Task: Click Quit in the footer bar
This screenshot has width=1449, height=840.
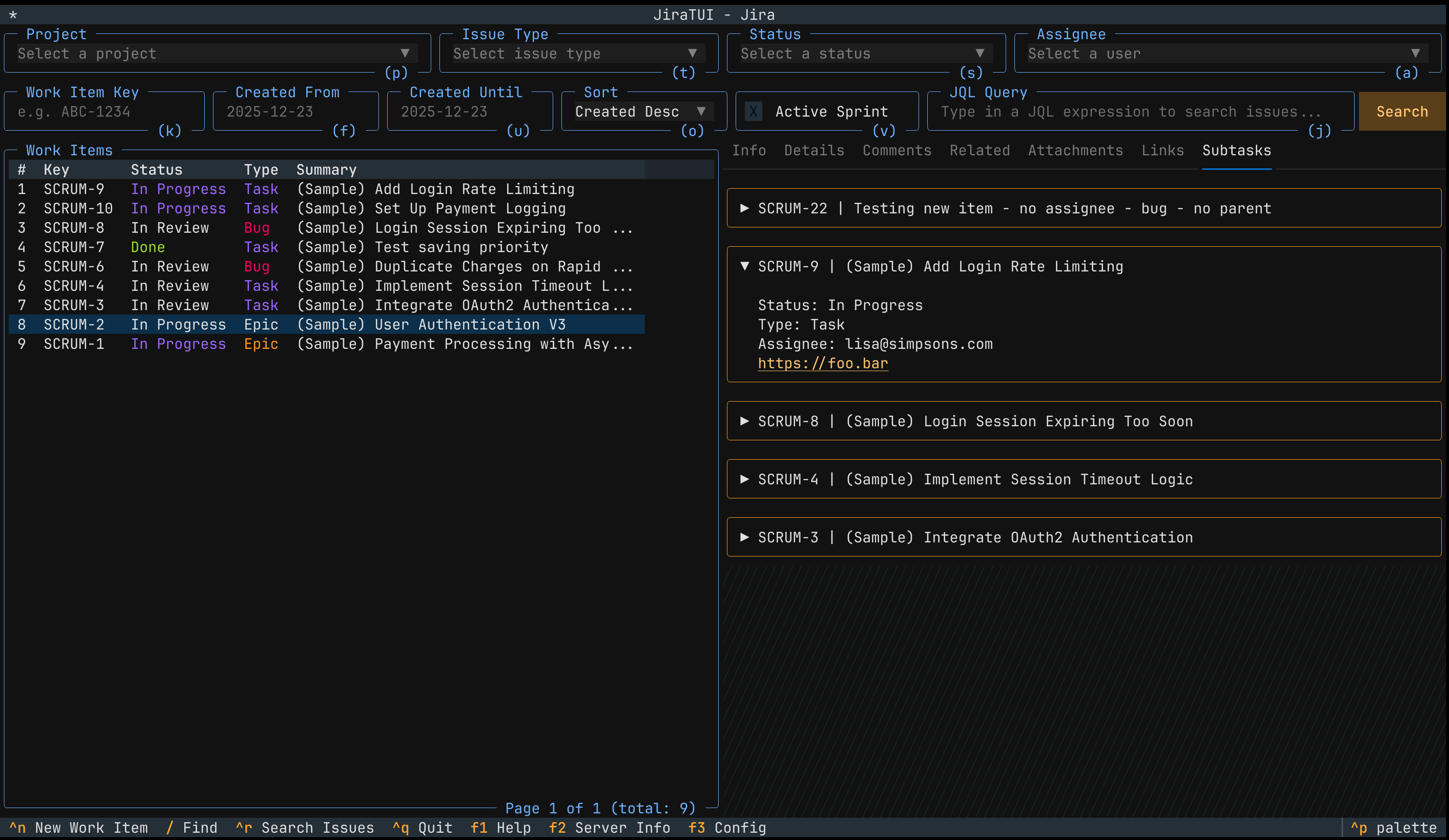Action: click(423, 828)
